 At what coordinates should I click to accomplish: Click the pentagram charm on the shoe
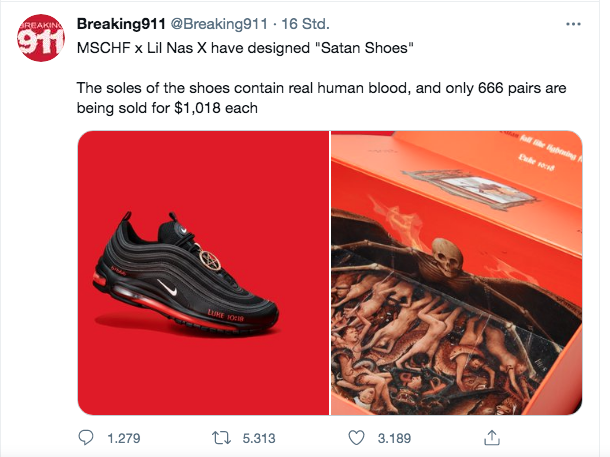click(210, 260)
